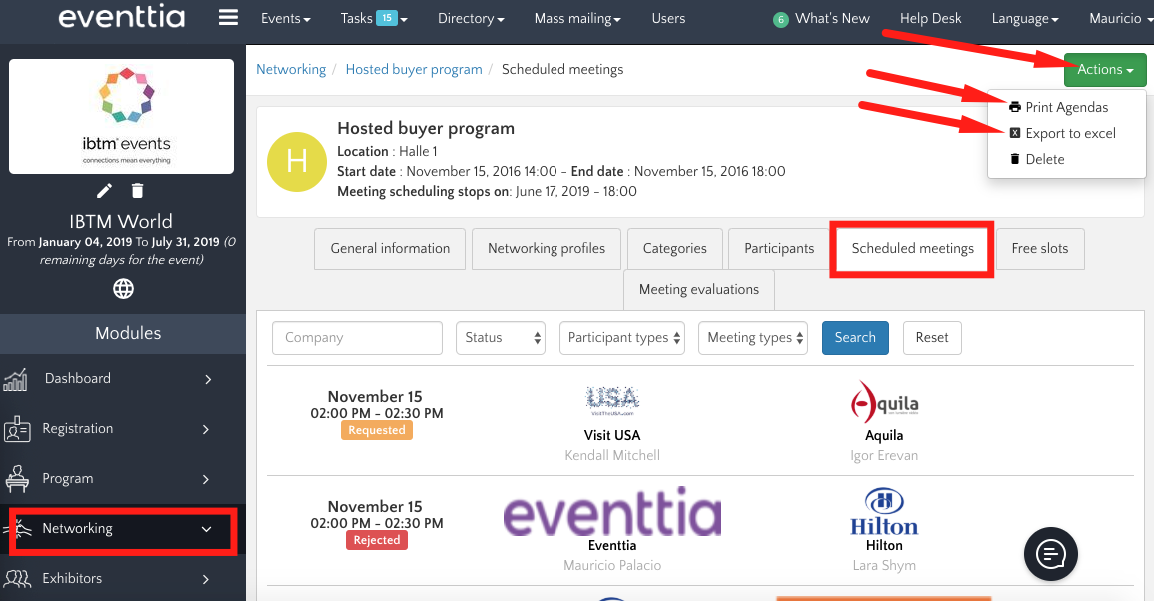1154x601 pixels.
Task: Open the Participants tab
Action: (x=779, y=249)
